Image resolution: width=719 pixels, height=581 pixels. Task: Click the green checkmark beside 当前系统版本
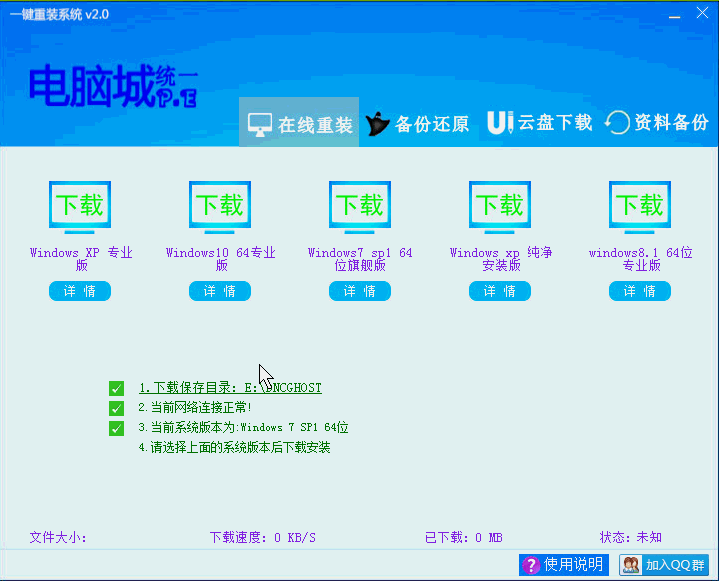[x=116, y=428]
